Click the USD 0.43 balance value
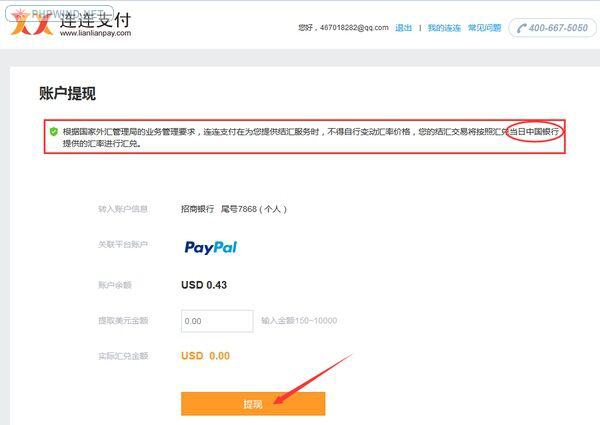The image size is (600, 425). [204, 285]
